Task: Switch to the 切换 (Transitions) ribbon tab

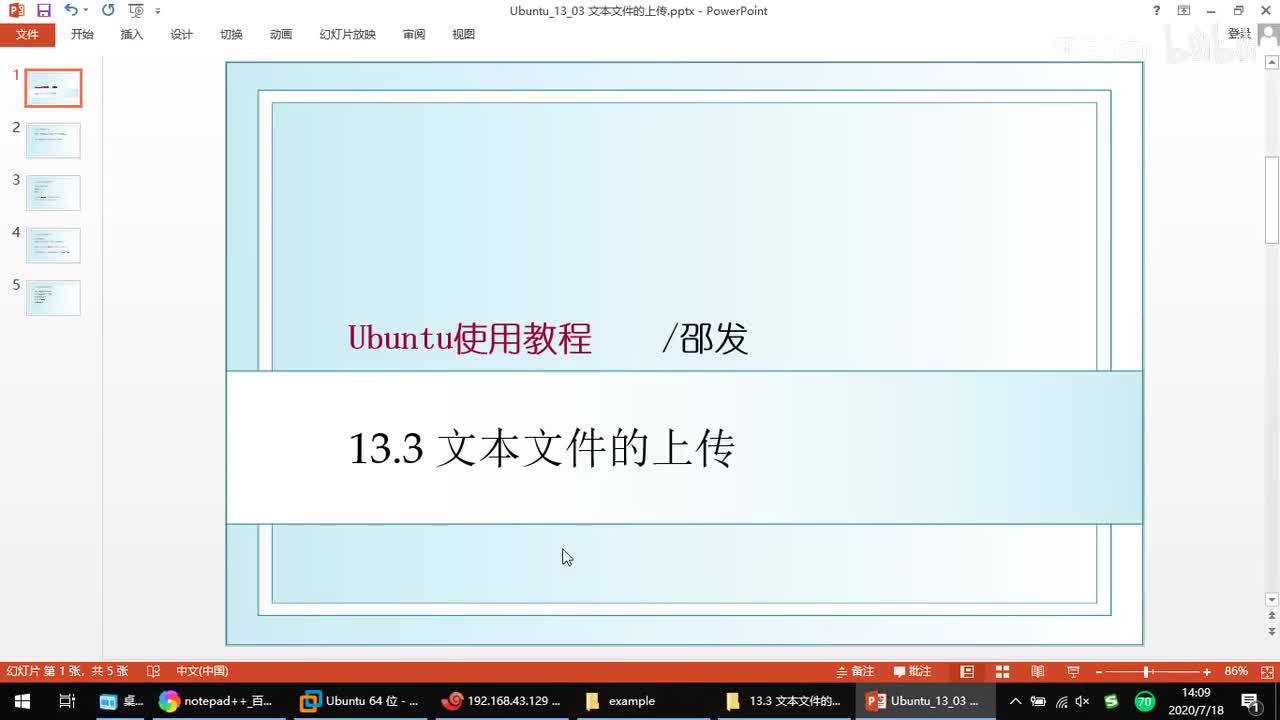Action: [231, 34]
